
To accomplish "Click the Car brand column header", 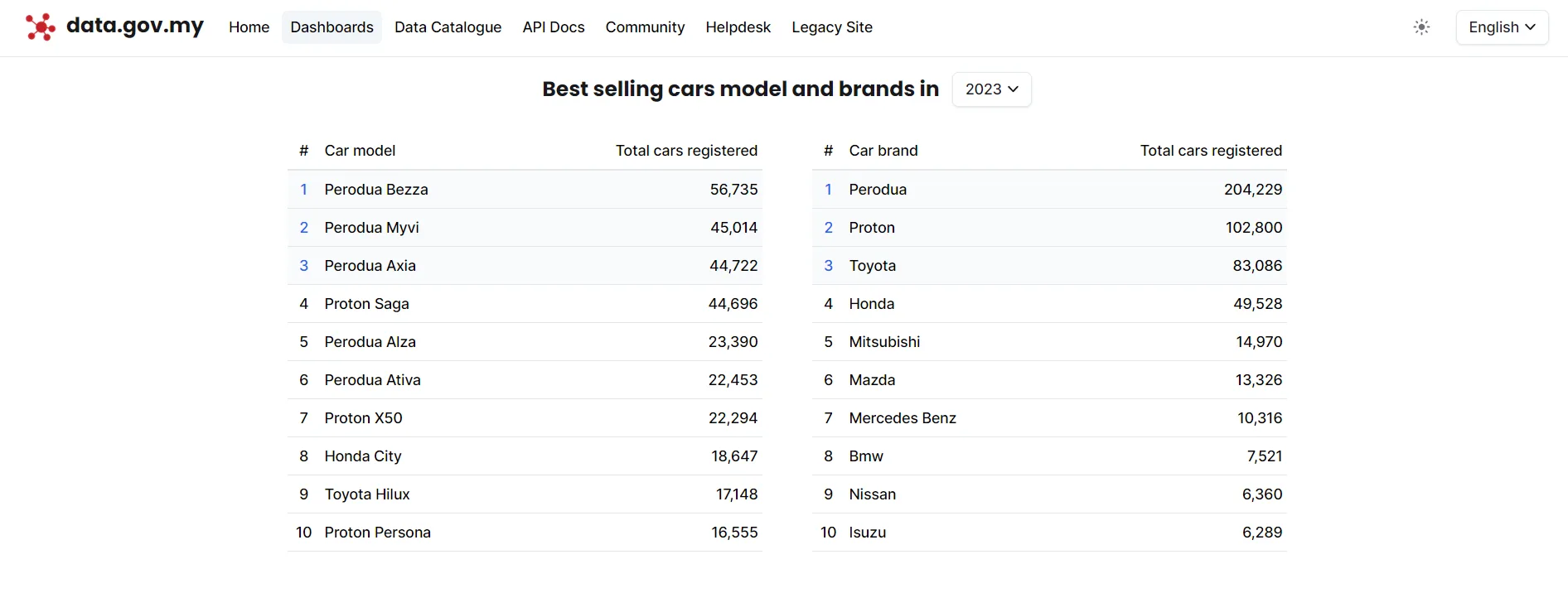I will coord(883,151).
